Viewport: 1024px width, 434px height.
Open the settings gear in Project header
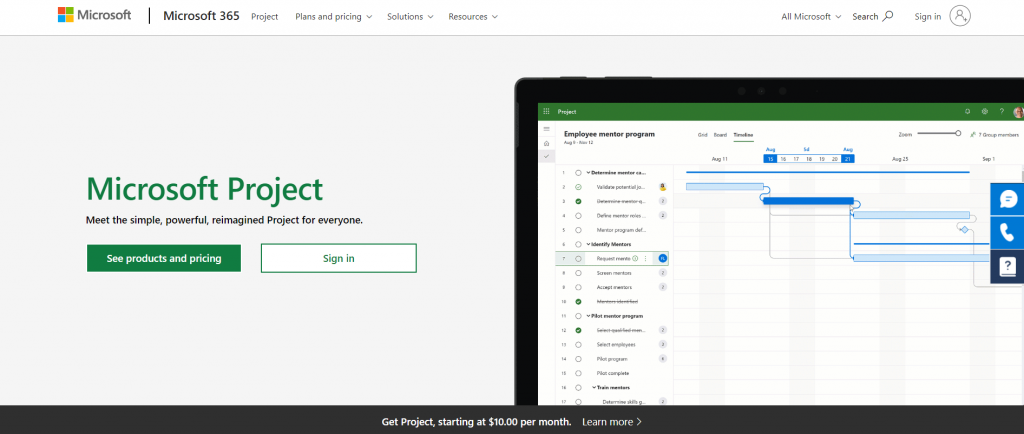coord(985,112)
